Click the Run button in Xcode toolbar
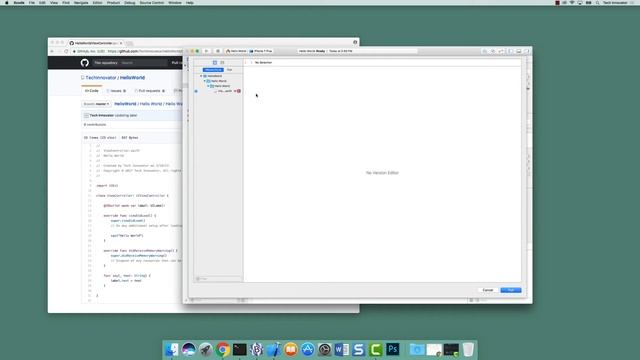 coord(207,51)
